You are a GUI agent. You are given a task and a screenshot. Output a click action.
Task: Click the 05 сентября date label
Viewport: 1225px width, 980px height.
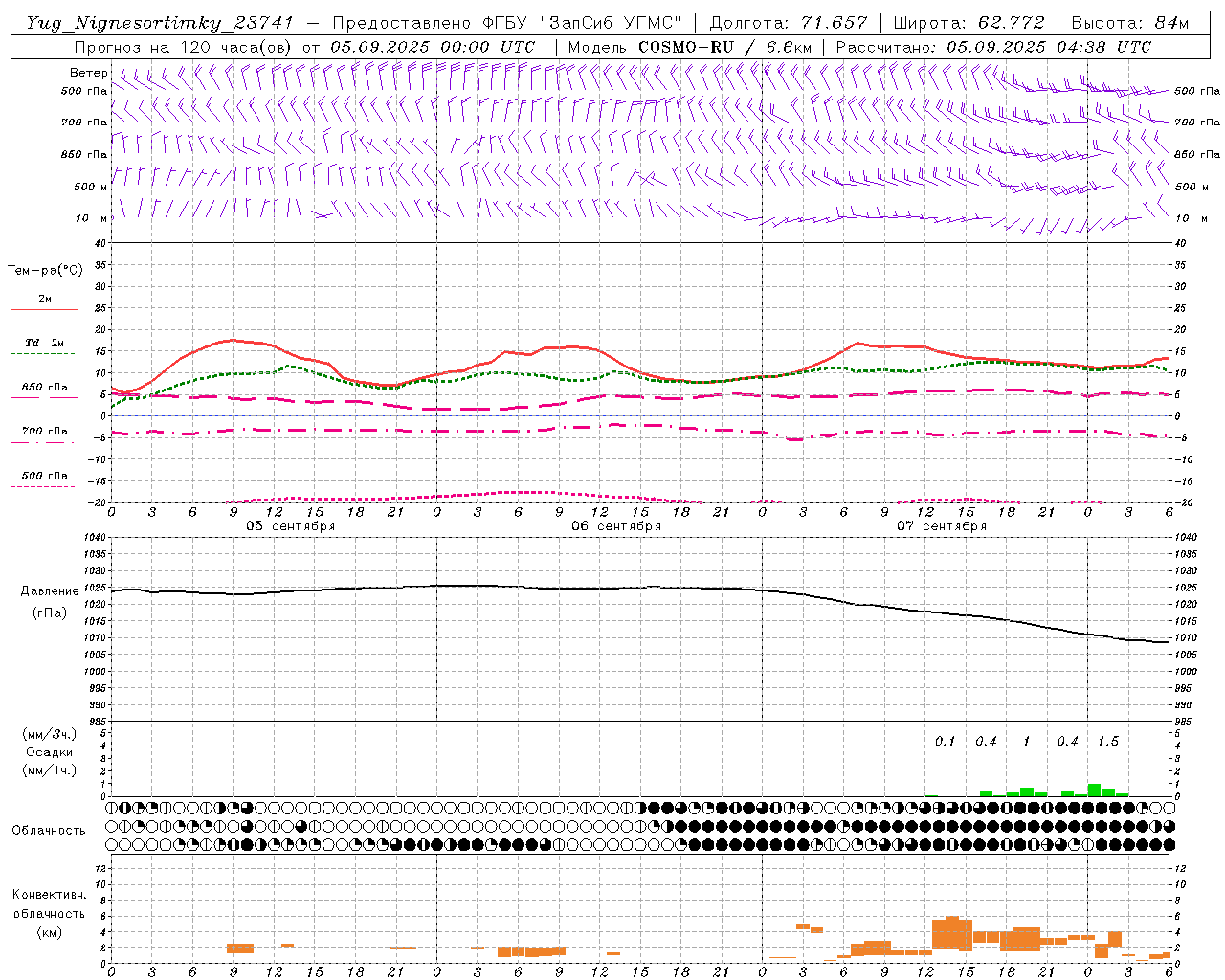[291, 526]
